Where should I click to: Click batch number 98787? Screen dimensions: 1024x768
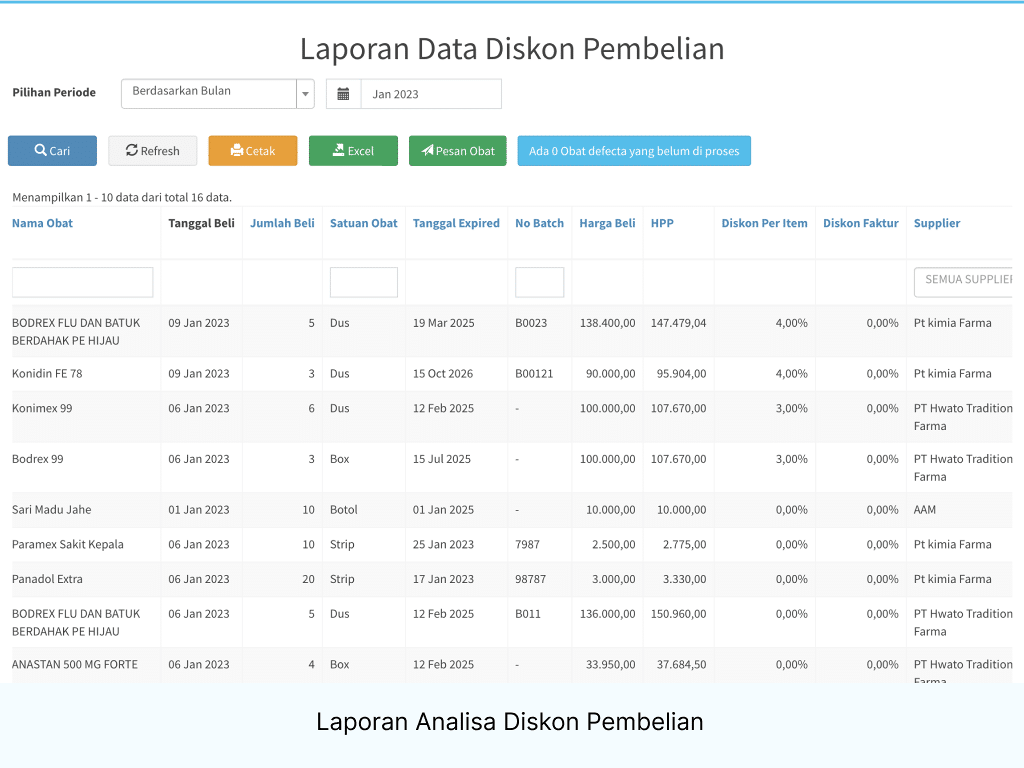530,579
